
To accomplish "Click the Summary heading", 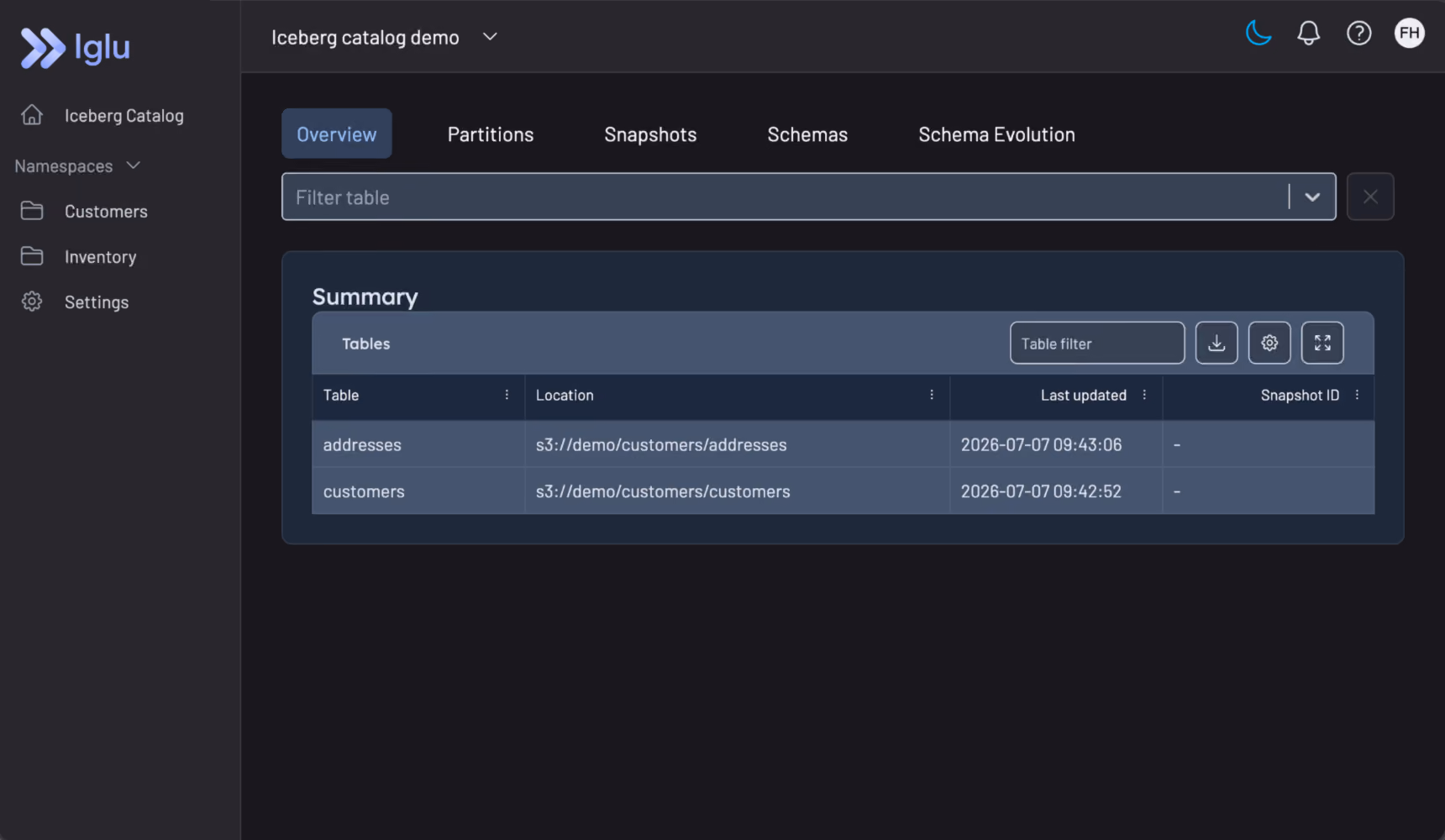I will 365,297.
